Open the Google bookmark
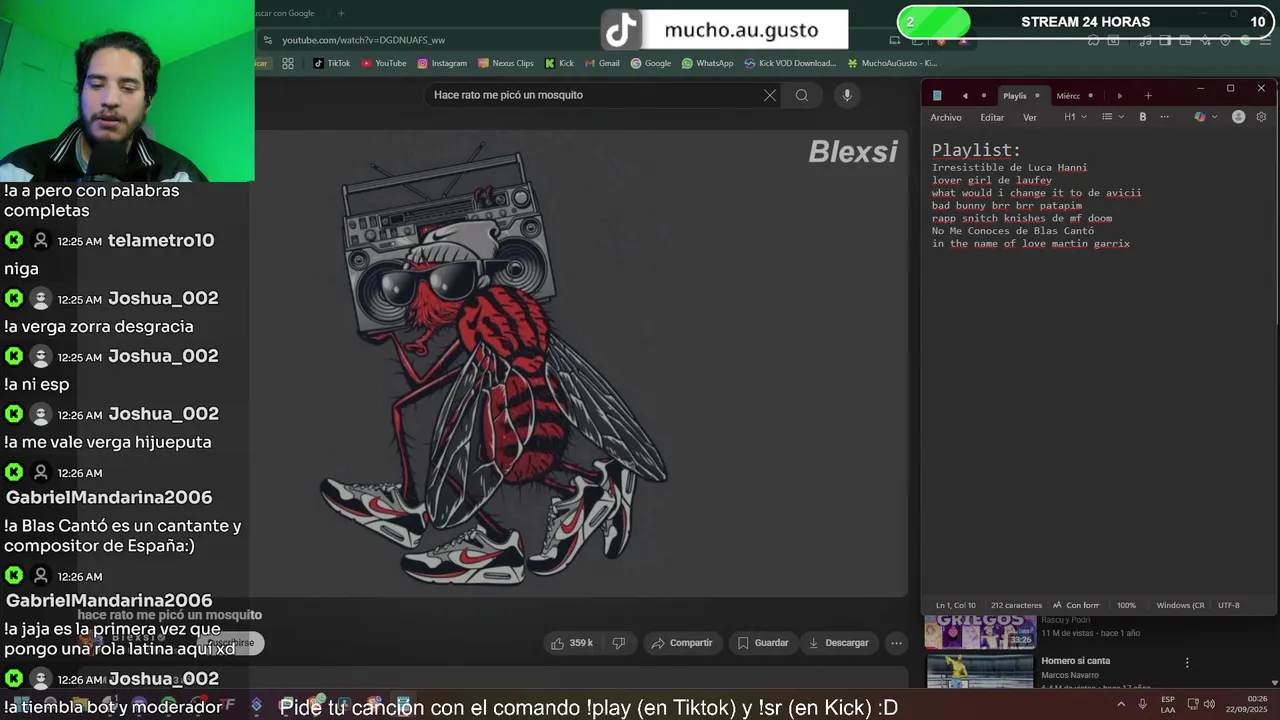Viewport: 1280px width, 720px height. pyautogui.click(x=651, y=63)
